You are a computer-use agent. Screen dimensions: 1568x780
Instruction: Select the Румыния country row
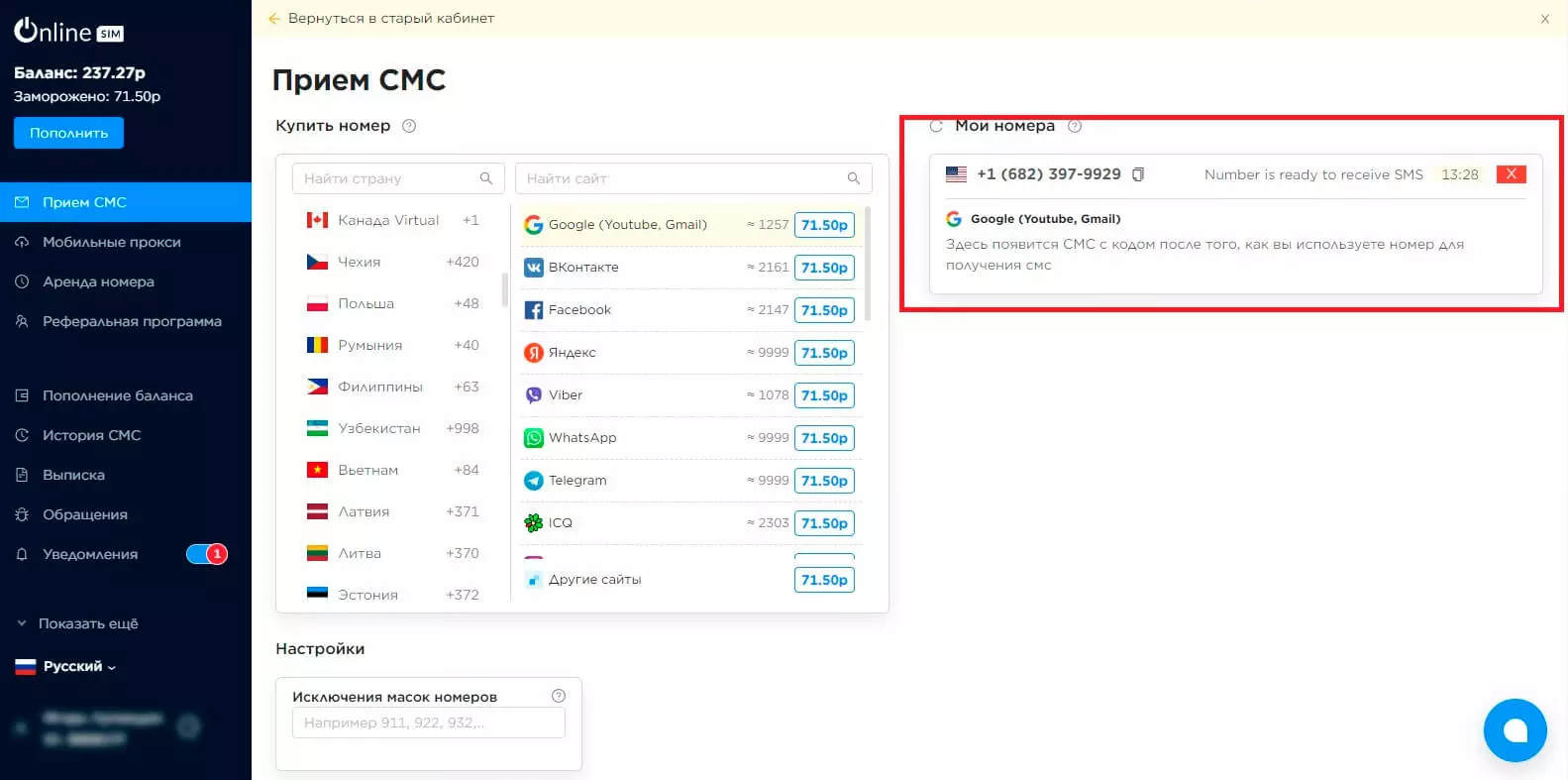coord(393,345)
